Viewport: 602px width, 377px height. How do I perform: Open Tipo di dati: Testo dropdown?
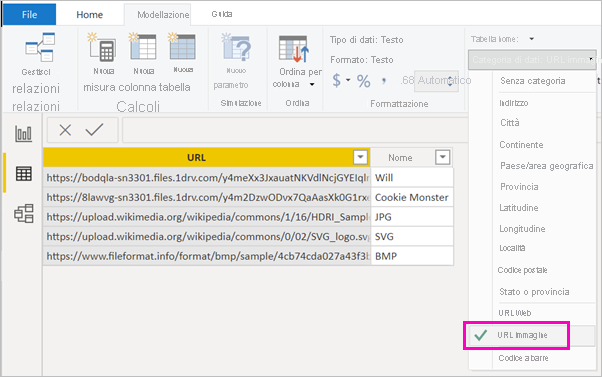(367, 40)
